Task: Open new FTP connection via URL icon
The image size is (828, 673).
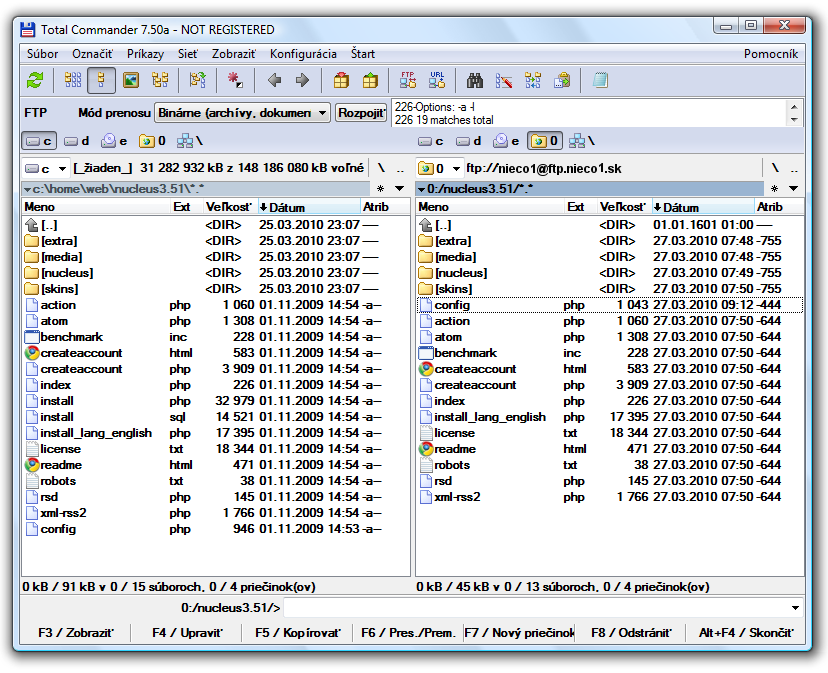Action: click(437, 80)
